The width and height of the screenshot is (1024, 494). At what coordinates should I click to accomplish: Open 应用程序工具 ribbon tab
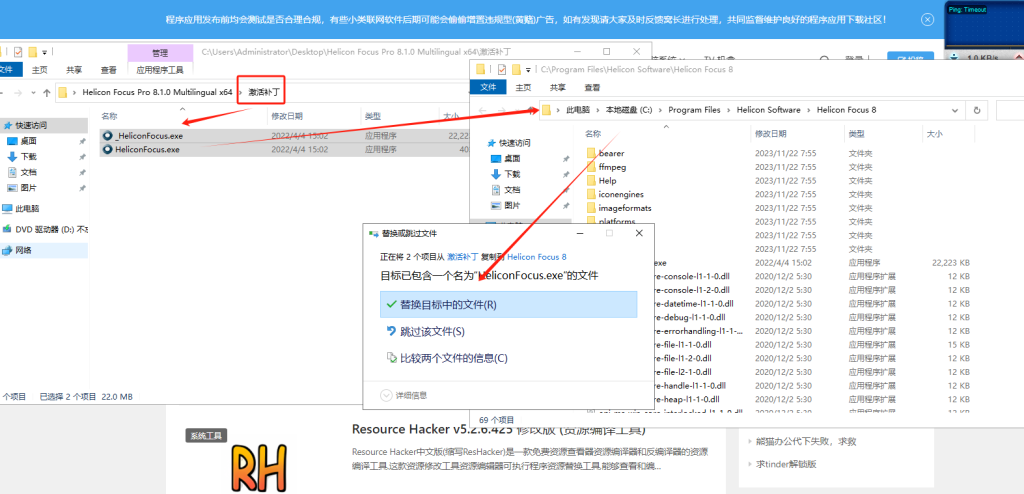[160, 69]
